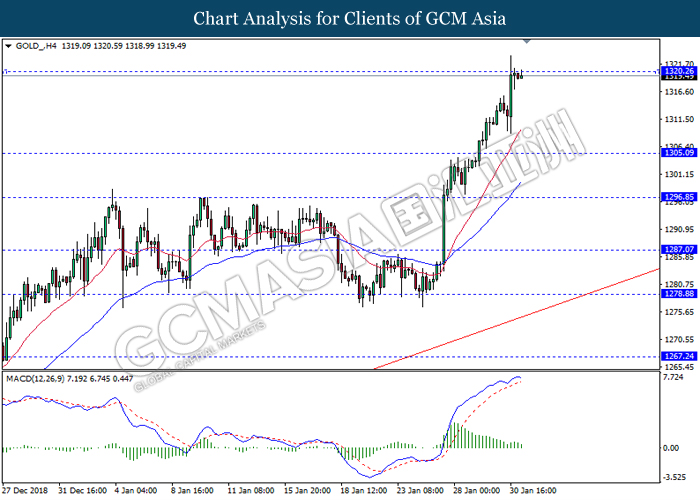700x500 pixels.
Task: Select the 1320.26 price level label
Action: 679,71
